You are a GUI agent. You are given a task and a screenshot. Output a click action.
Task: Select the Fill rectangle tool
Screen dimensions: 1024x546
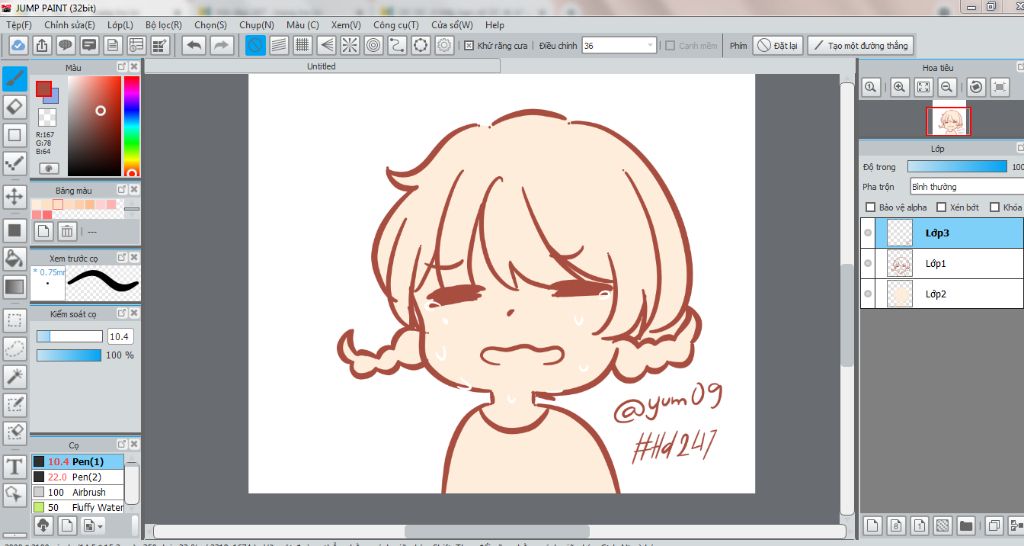click(14, 230)
